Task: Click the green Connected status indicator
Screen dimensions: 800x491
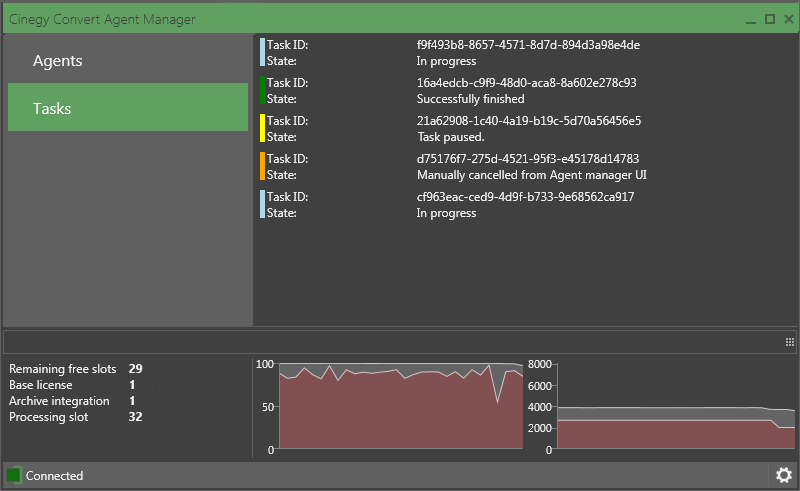Action: click(13, 475)
